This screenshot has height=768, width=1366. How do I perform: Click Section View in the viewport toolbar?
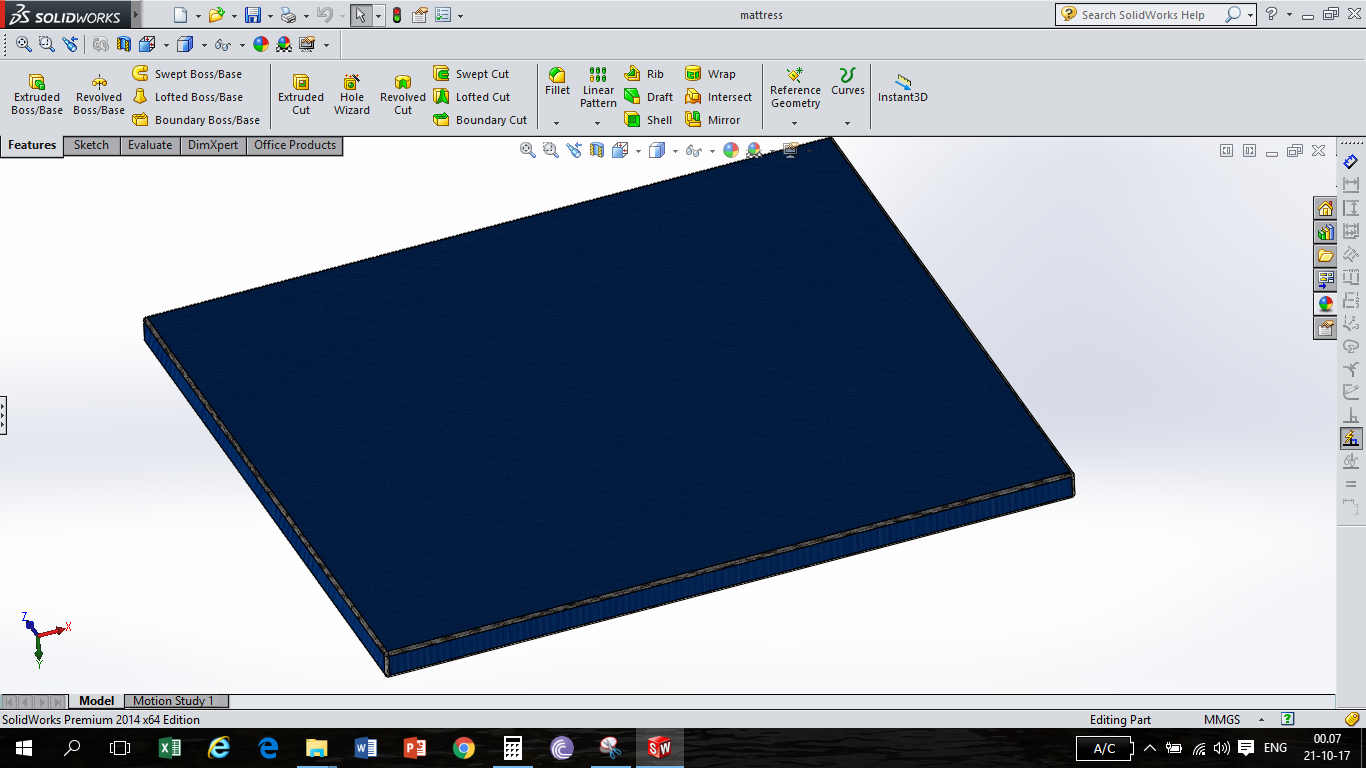pos(596,150)
